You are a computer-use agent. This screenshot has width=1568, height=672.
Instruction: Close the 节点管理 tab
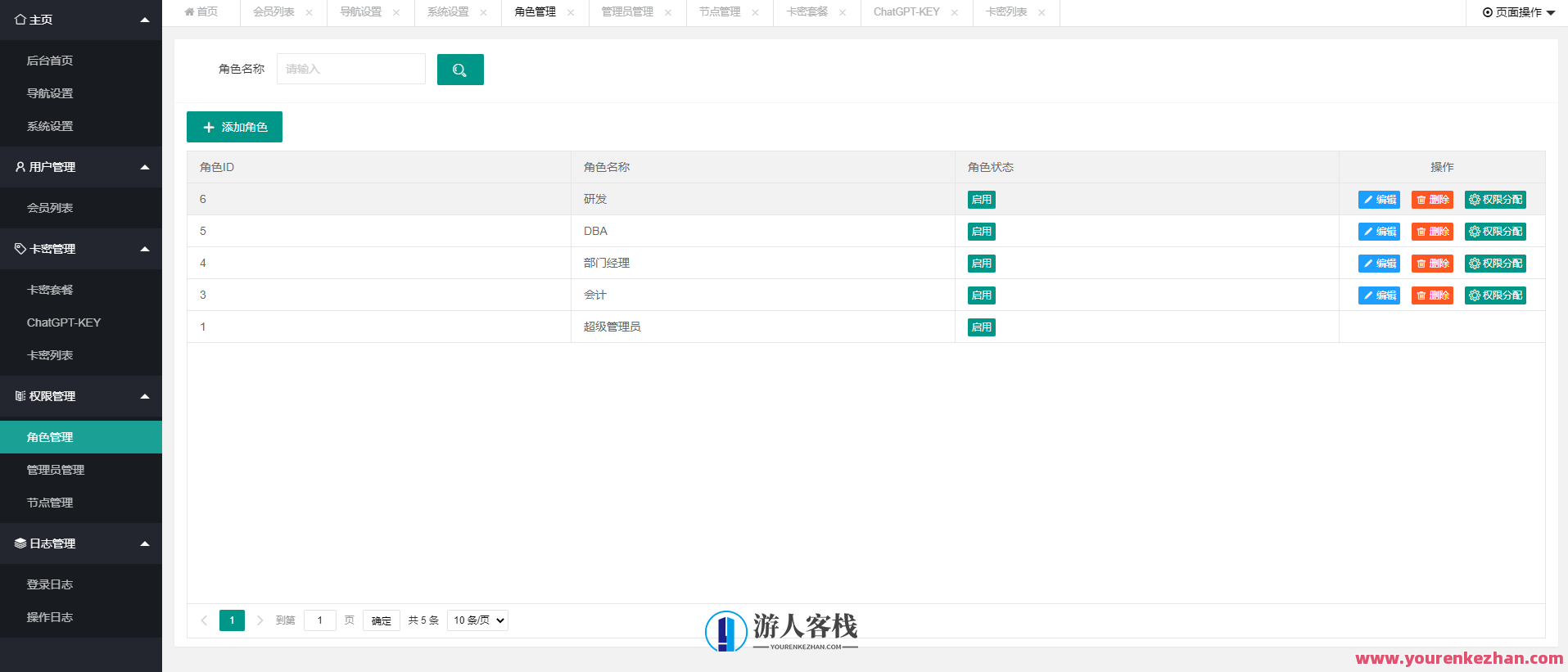pyautogui.click(x=755, y=12)
